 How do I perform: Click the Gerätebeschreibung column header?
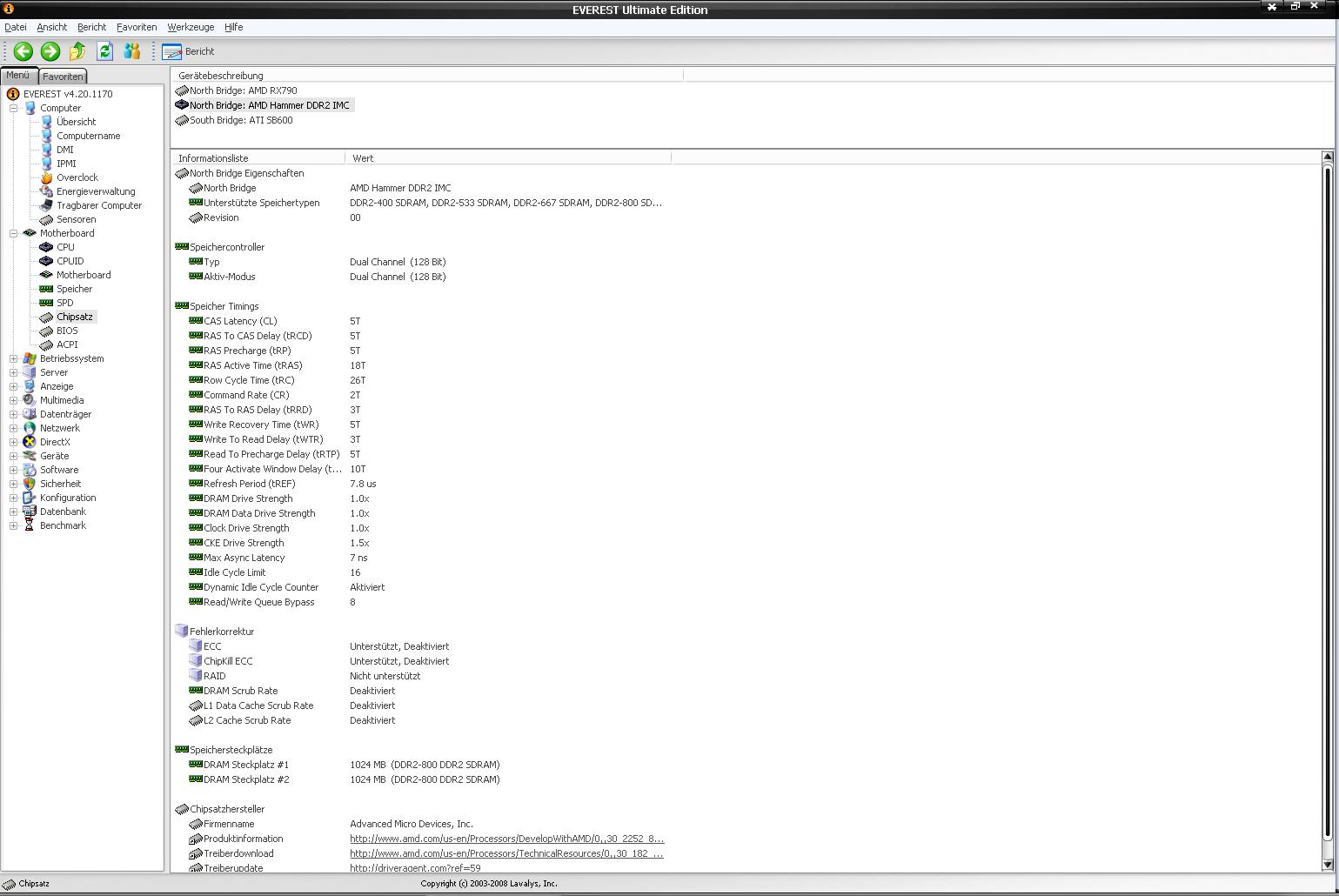tap(427, 76)
